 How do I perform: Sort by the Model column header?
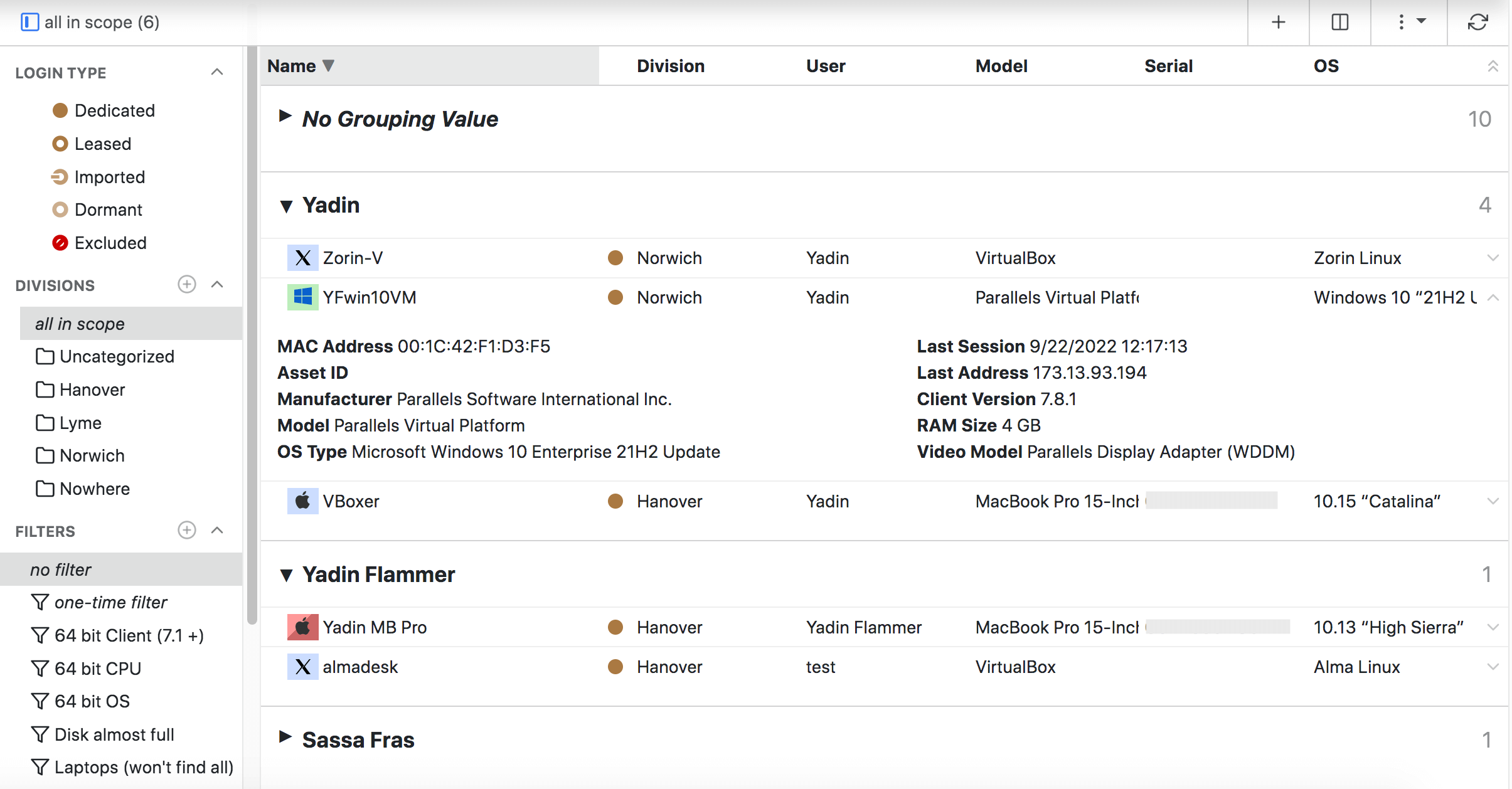(x=1001, y=66)
